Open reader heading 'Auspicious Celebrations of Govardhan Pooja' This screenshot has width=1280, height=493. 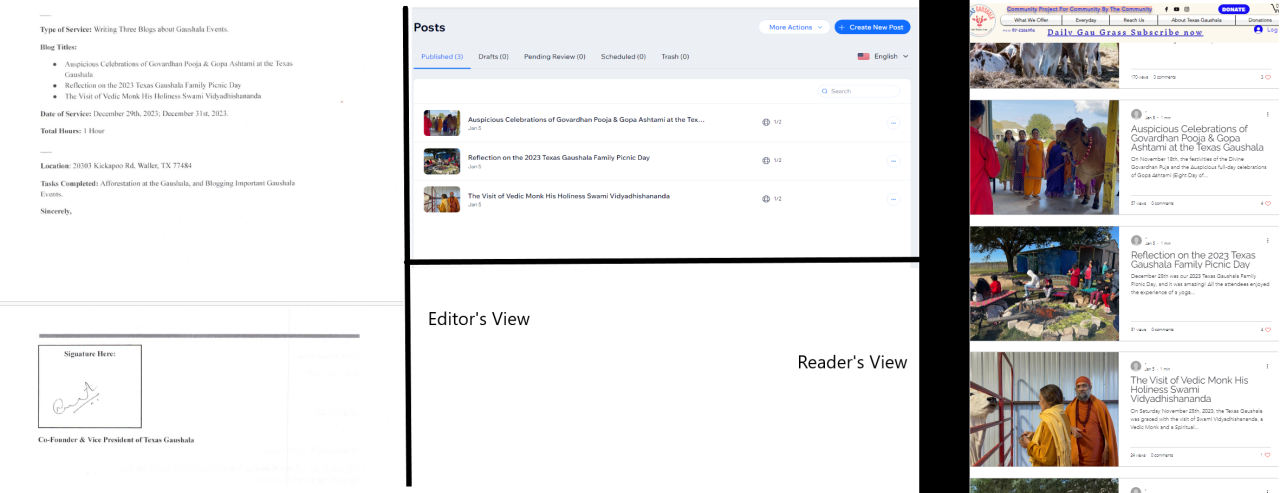pyautogui.click(x=1197, y=138)
